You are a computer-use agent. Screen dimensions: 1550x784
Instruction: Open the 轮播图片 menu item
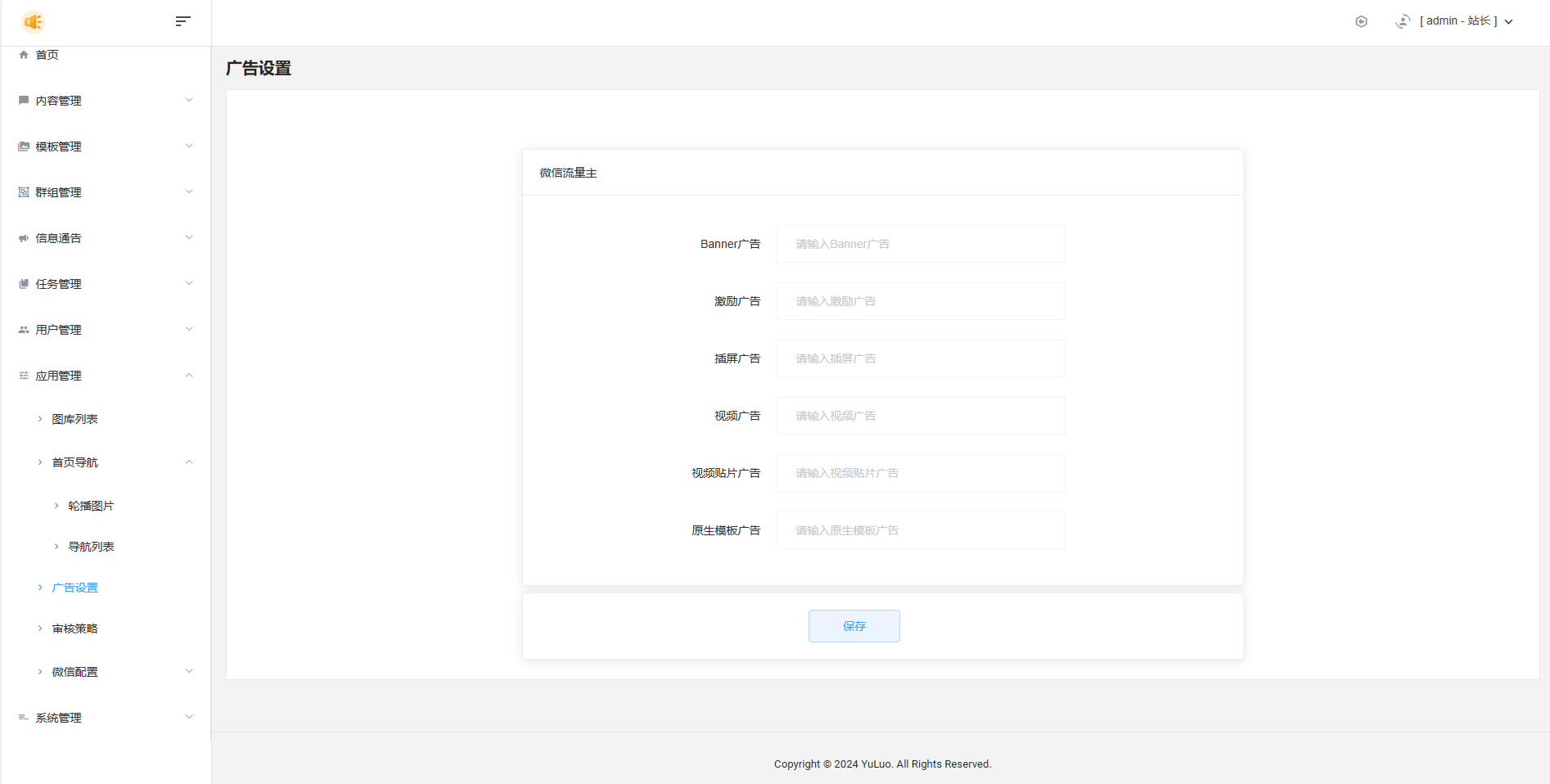[91, 506]
